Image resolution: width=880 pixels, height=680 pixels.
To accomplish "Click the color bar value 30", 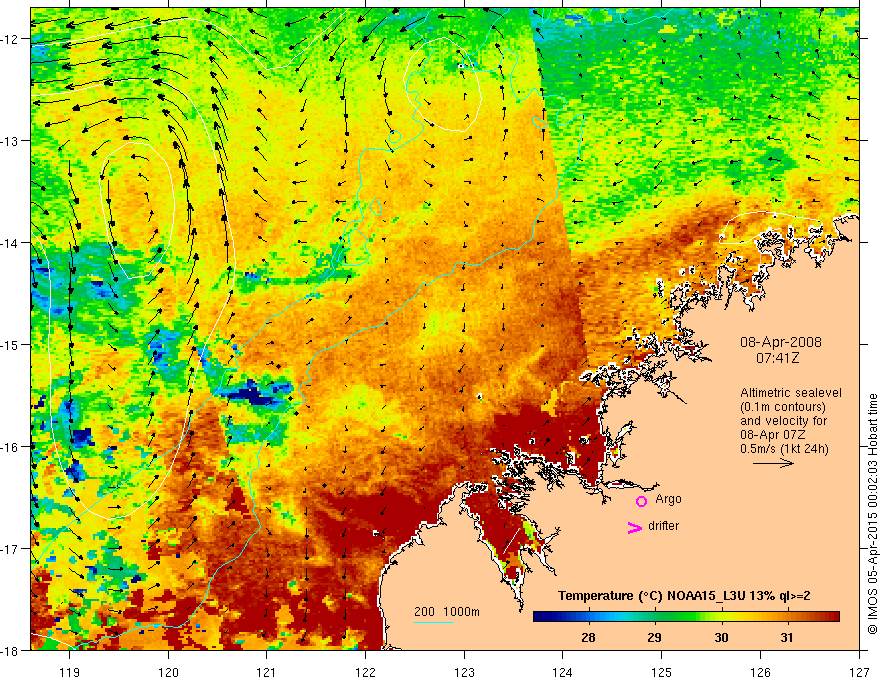I will coord(721,637).
